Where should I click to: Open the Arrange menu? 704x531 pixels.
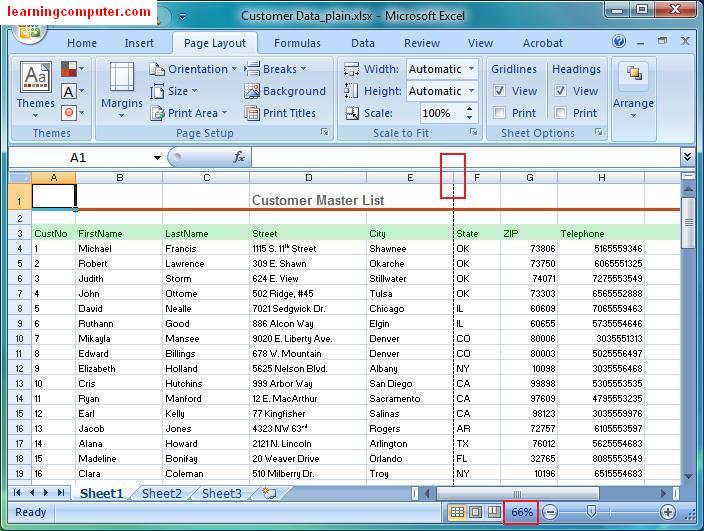click(x=633, y=91)
